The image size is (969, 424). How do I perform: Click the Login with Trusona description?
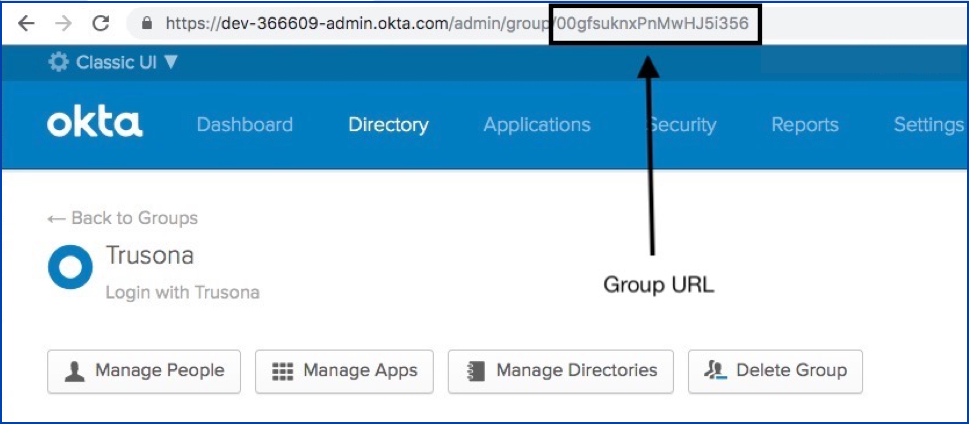[x=182, y=292]
